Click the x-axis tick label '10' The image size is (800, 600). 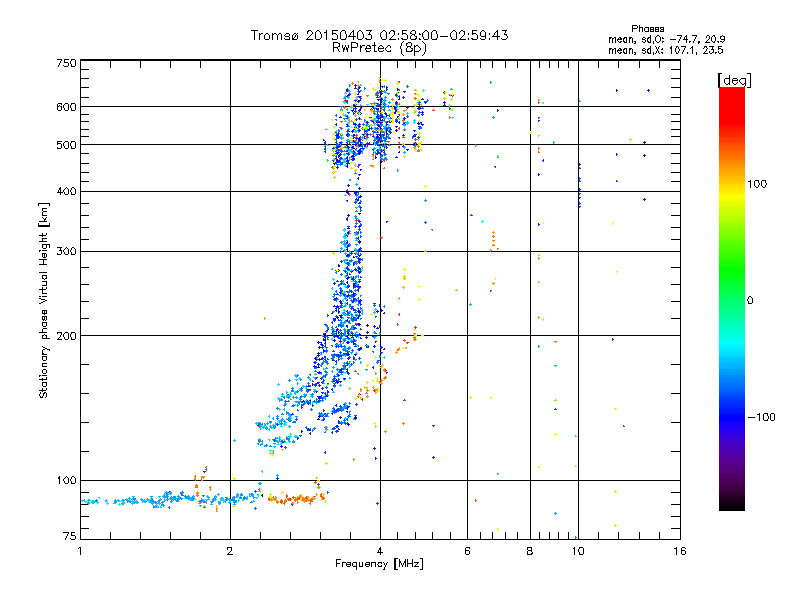(x=578, y=551)
